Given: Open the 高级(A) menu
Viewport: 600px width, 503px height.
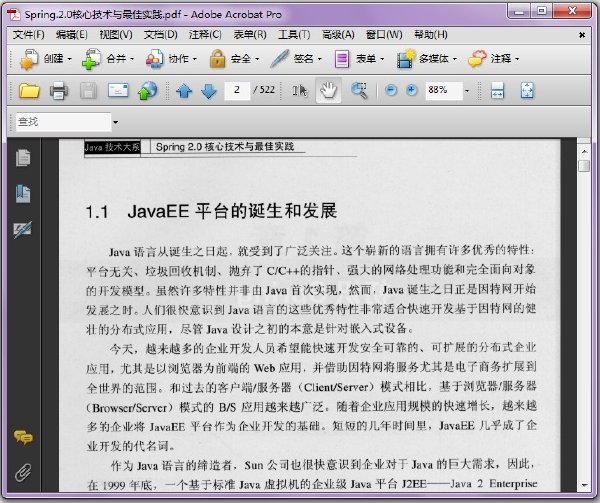Looking at the screenshot, I should [x=338, y=35].
